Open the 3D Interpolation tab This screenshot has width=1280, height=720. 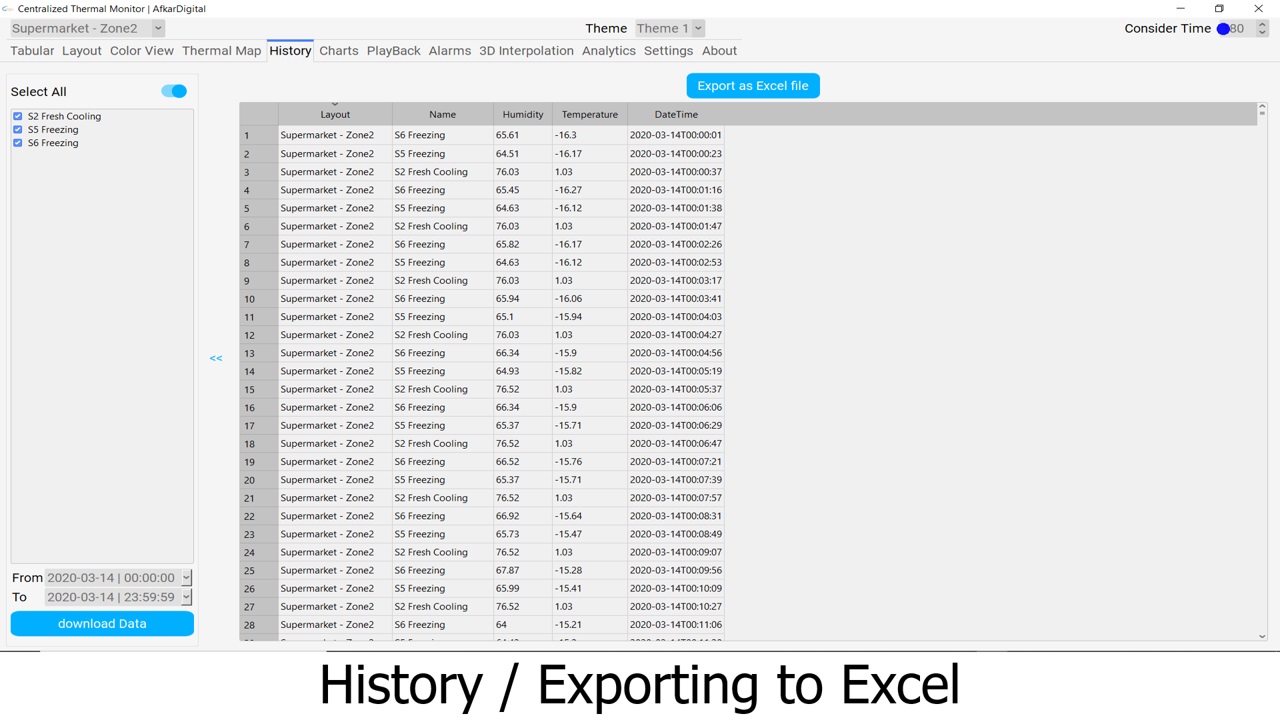[x=526, y=51]
